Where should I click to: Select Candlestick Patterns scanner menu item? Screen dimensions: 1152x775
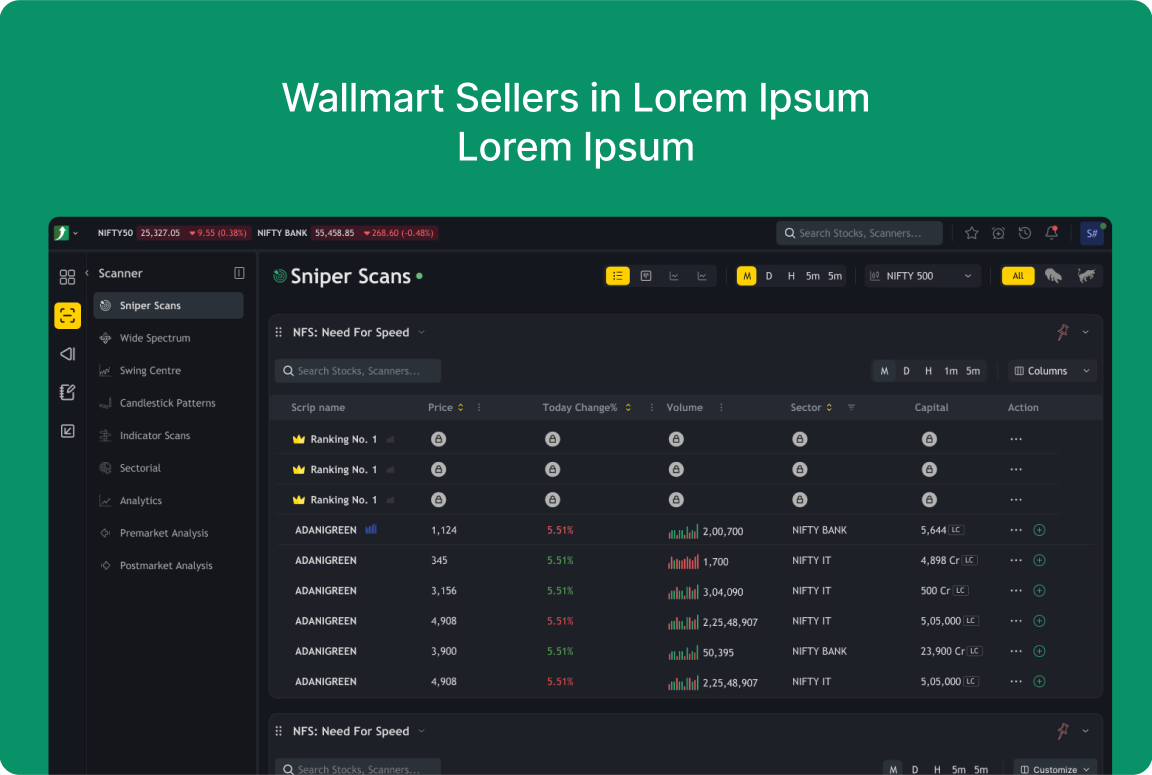tap(167, 403)
